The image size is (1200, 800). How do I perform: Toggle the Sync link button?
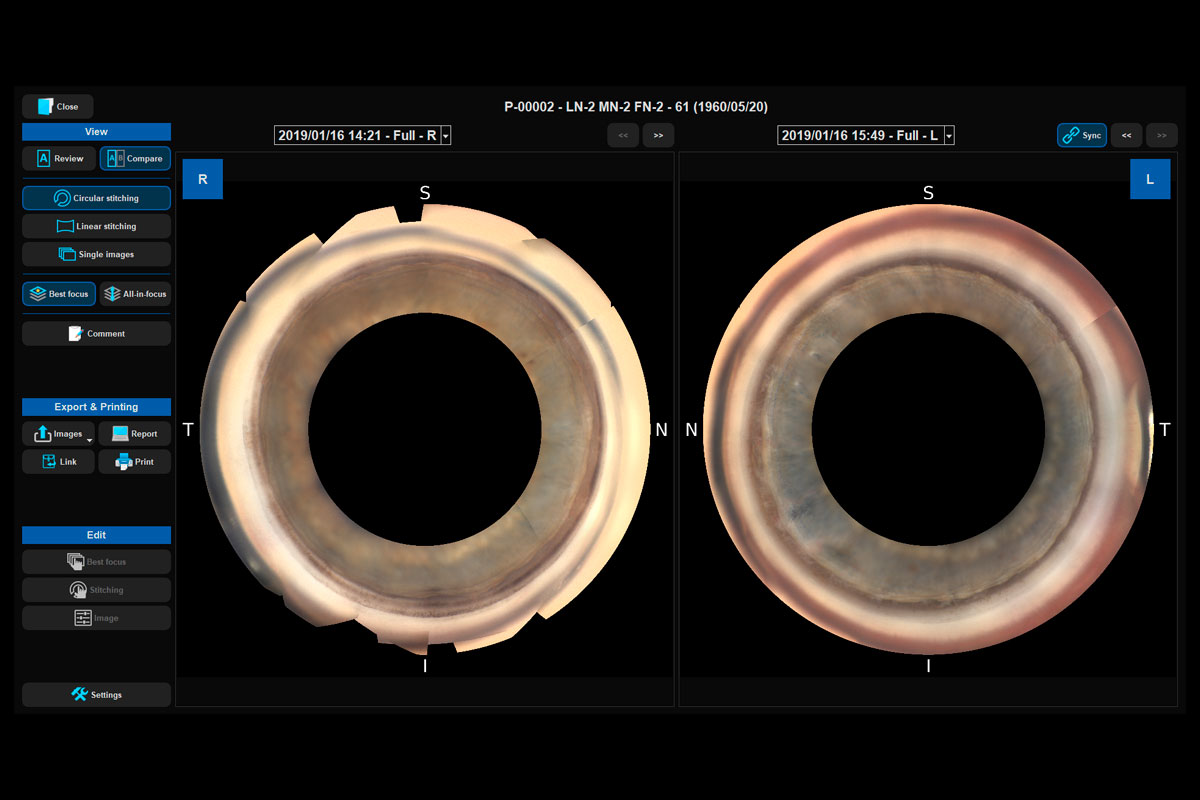1081,135
